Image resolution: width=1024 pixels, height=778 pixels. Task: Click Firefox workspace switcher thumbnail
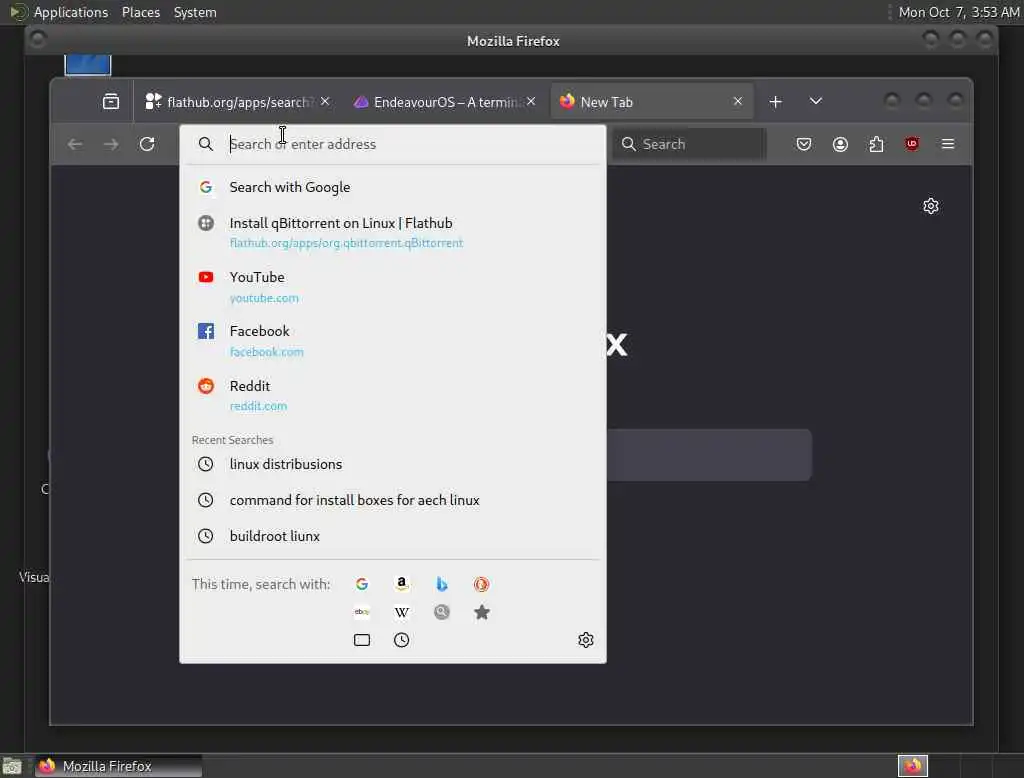tap(913, 766)
